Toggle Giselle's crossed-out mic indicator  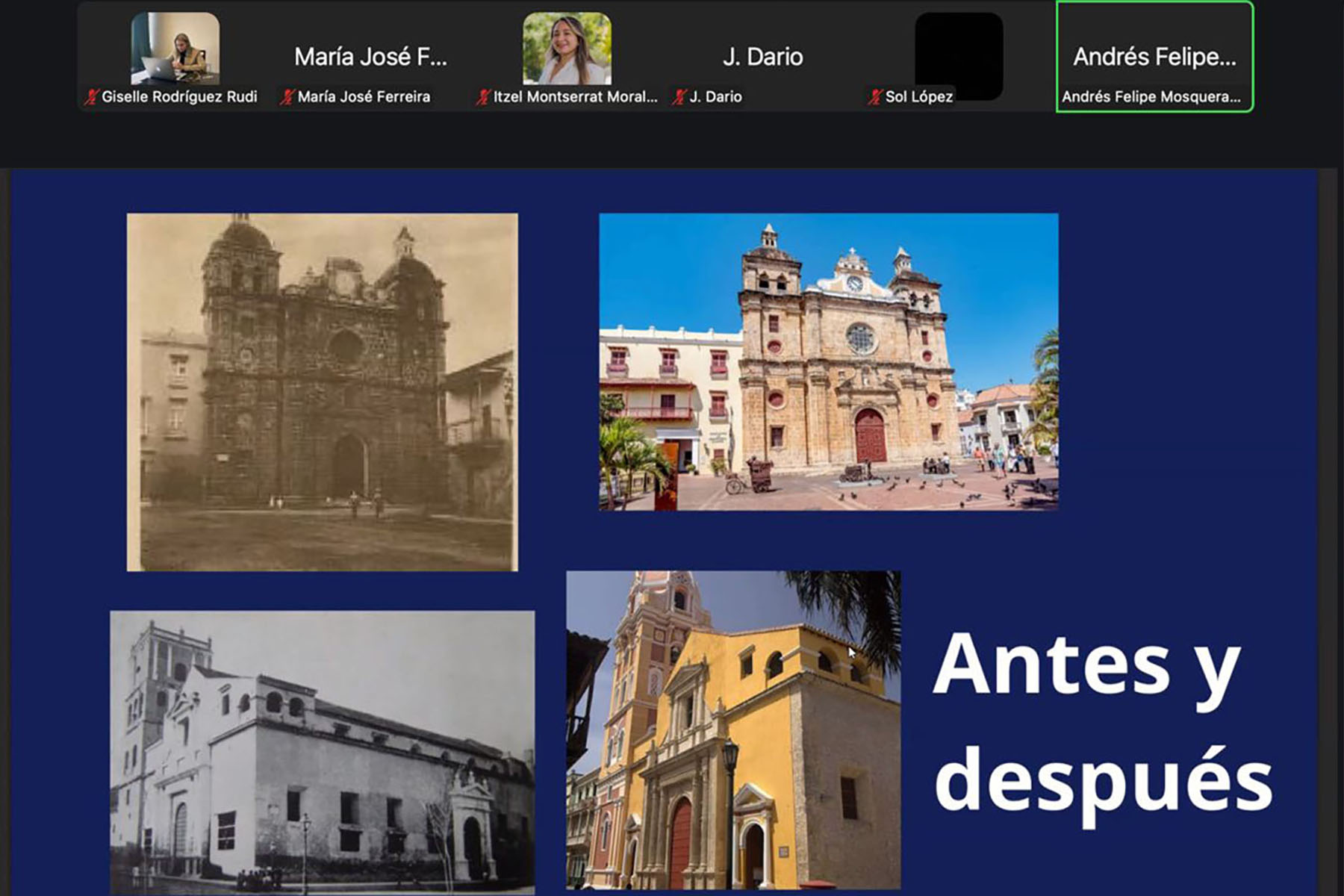point(91,96)
